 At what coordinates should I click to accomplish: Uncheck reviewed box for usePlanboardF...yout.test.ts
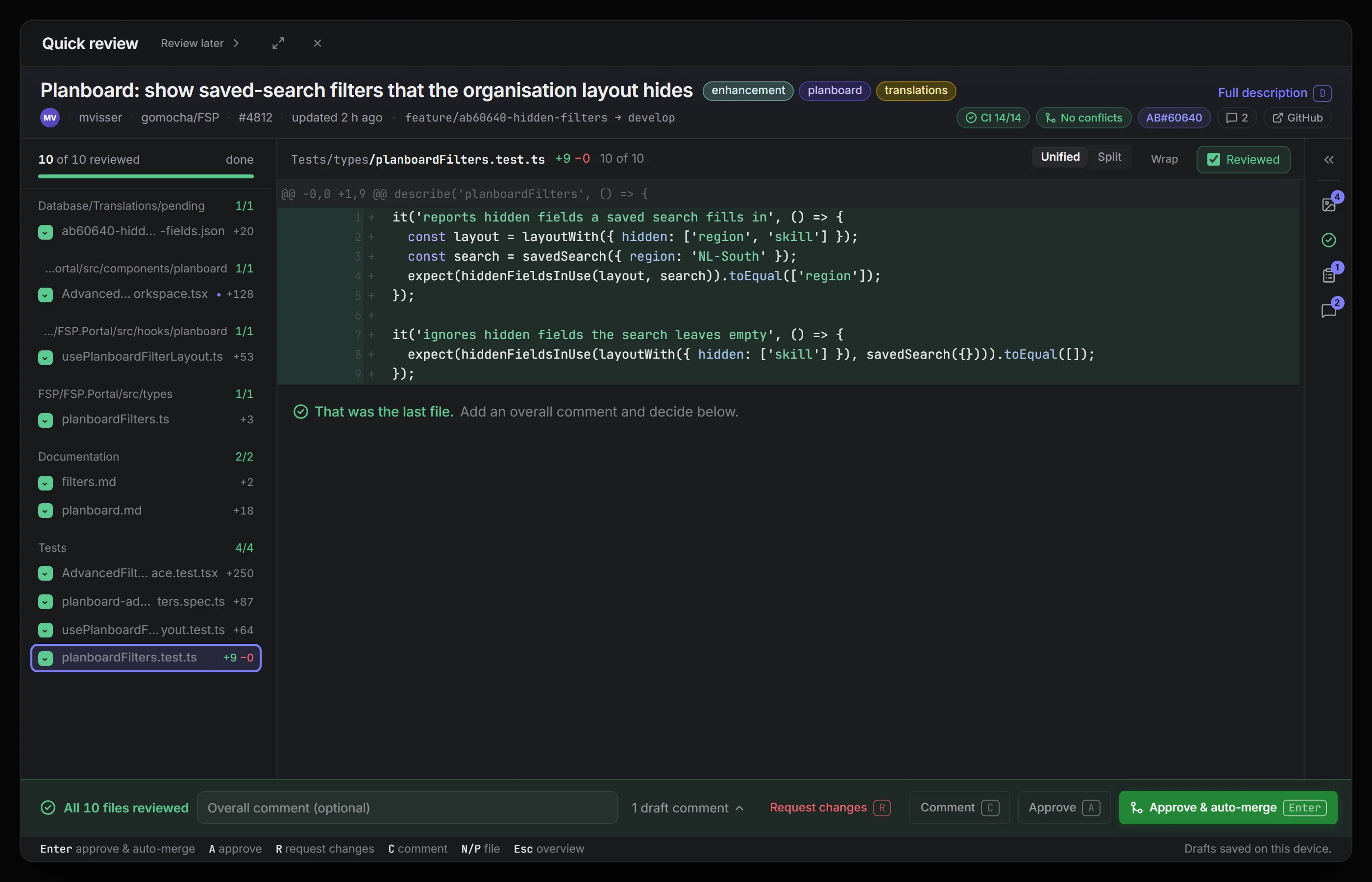[45, 630]
